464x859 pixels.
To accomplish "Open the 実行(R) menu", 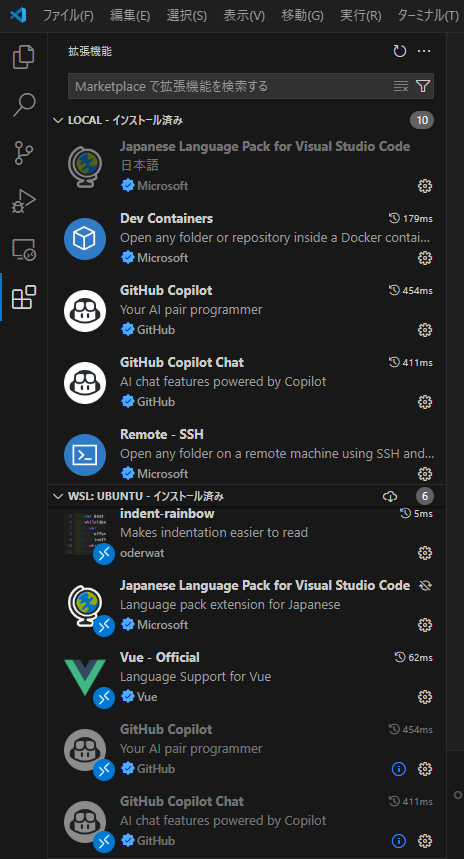I will pos(360,15).
